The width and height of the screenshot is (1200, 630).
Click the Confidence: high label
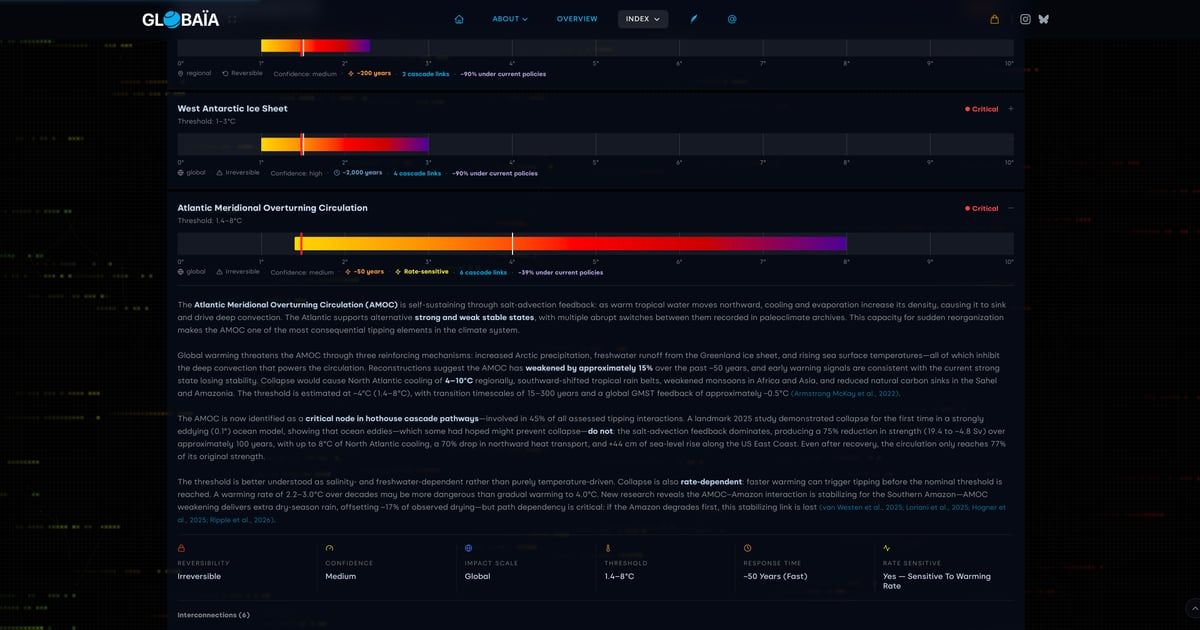[297, 173]
